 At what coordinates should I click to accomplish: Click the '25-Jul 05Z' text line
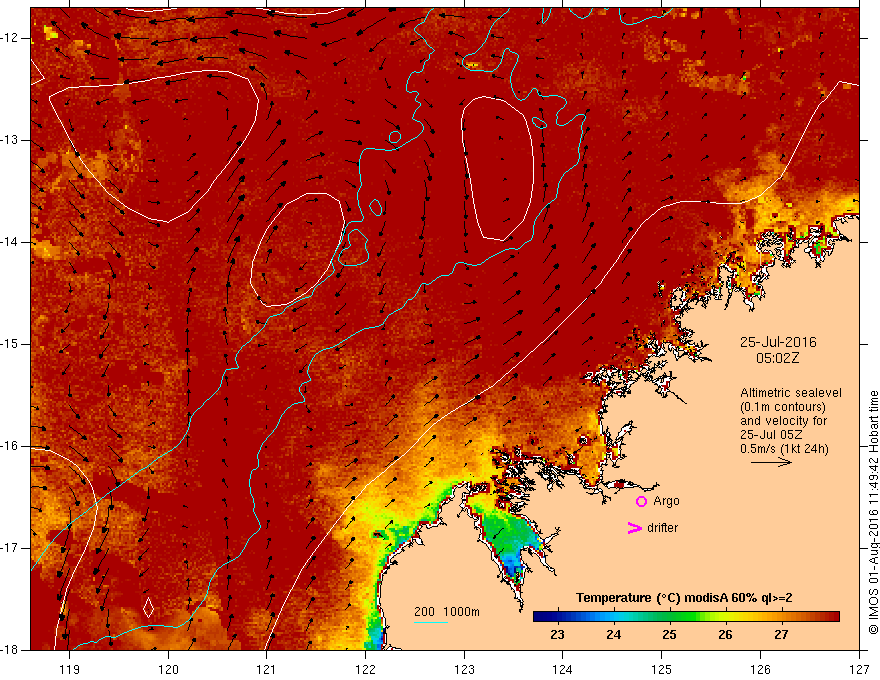point(771,435)
